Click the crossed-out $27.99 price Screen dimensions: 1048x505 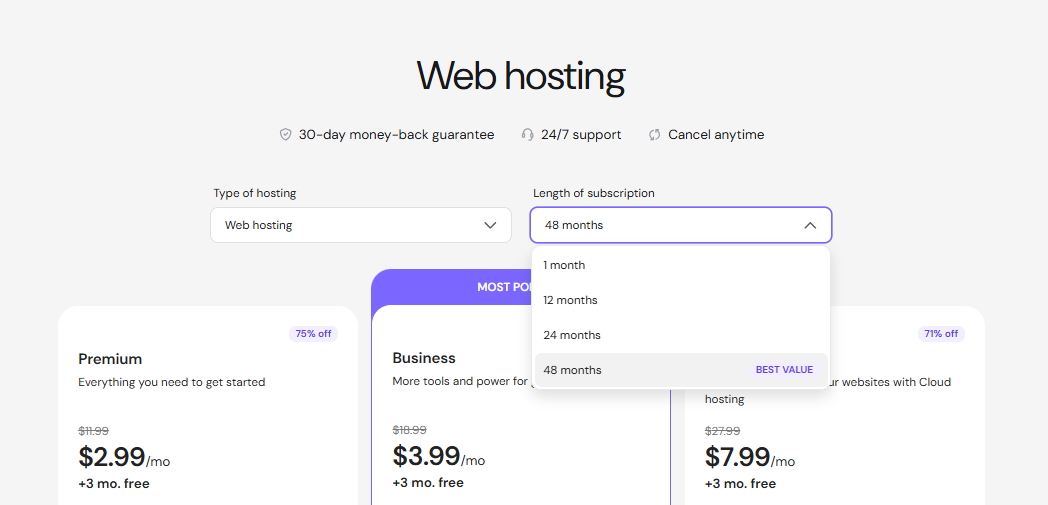pyautogui.click(x=723, y=431)
